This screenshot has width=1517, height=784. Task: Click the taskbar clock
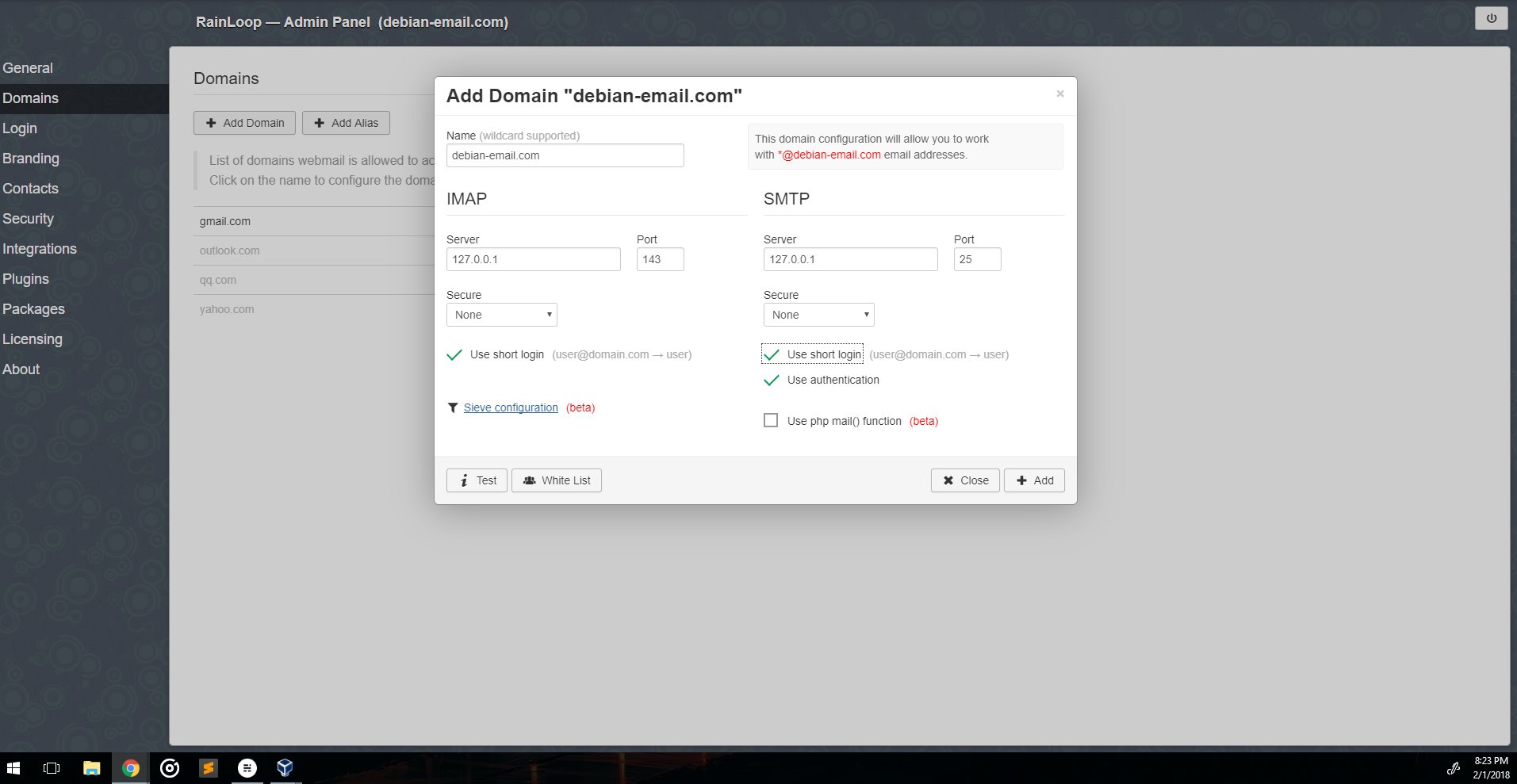coord(1491,768)
